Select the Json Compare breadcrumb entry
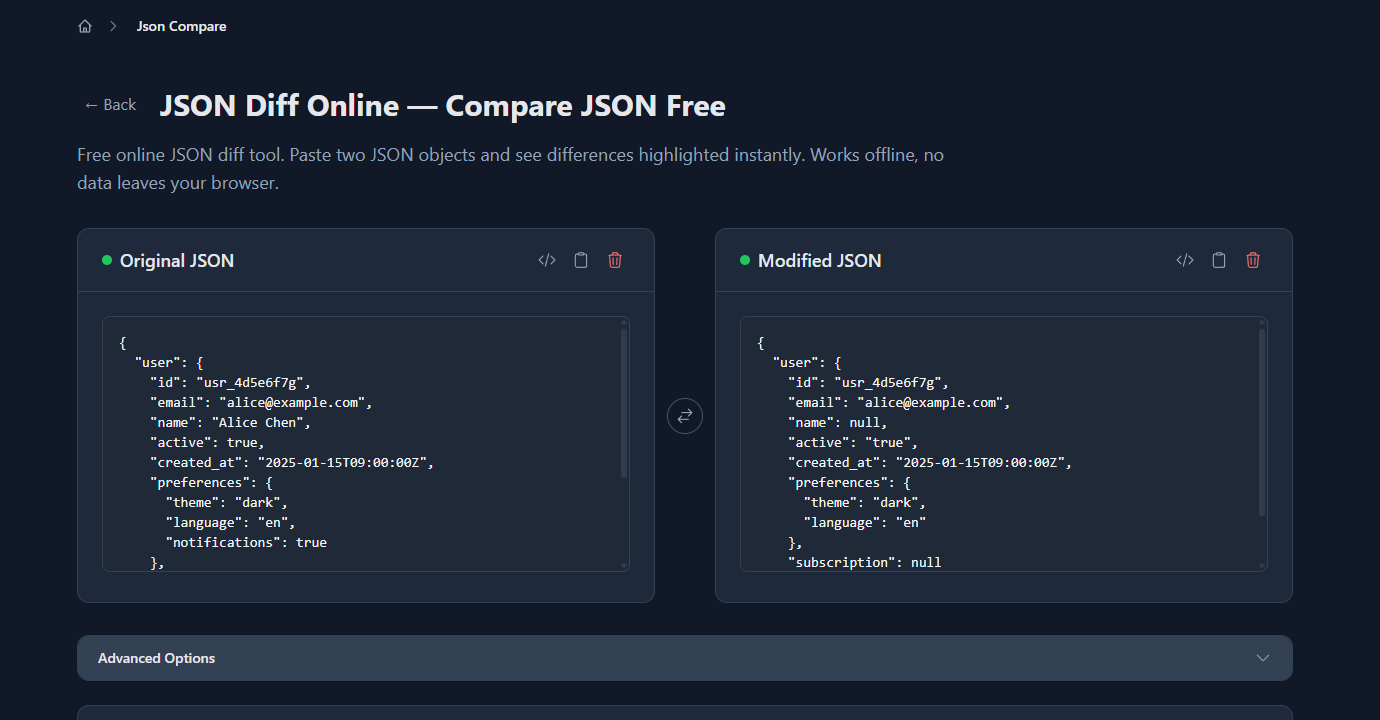1380x720 pixels. pos(181,25)
